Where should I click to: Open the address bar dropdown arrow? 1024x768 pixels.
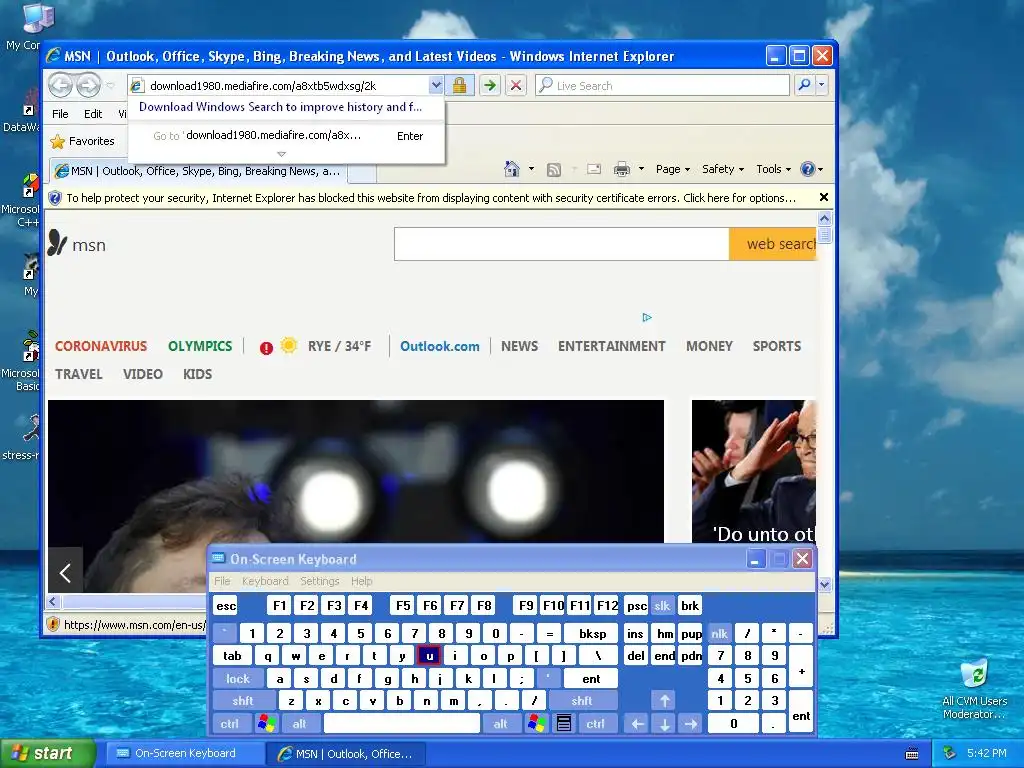coord(436,85)
